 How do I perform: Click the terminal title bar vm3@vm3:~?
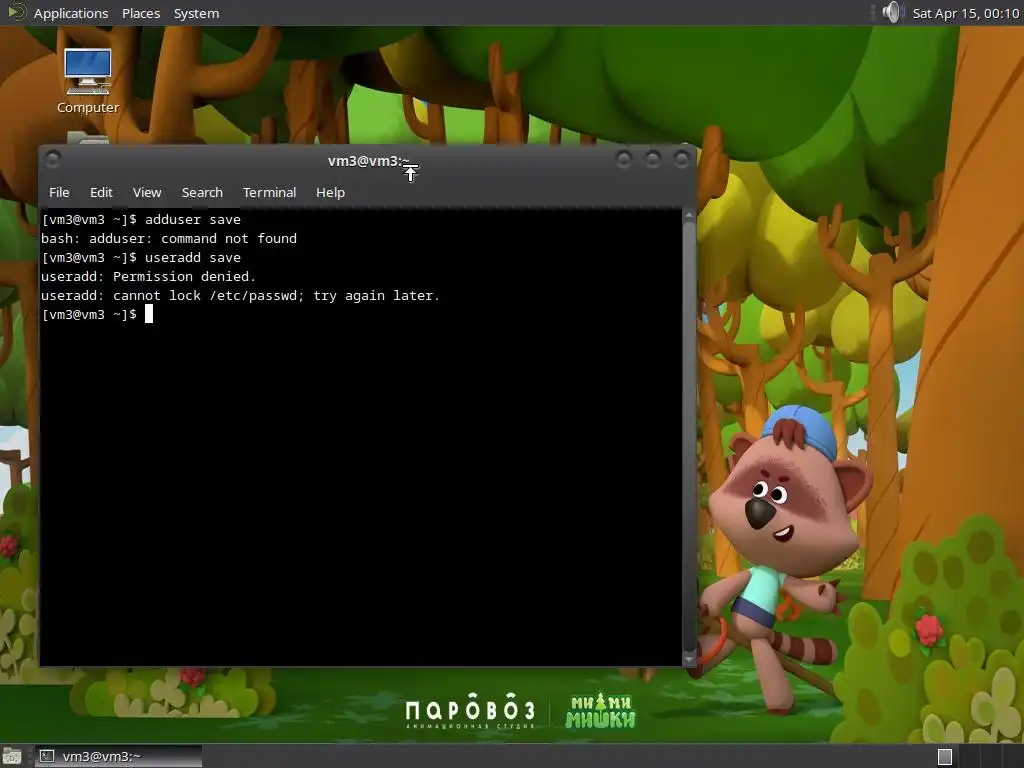coord(369,161)
